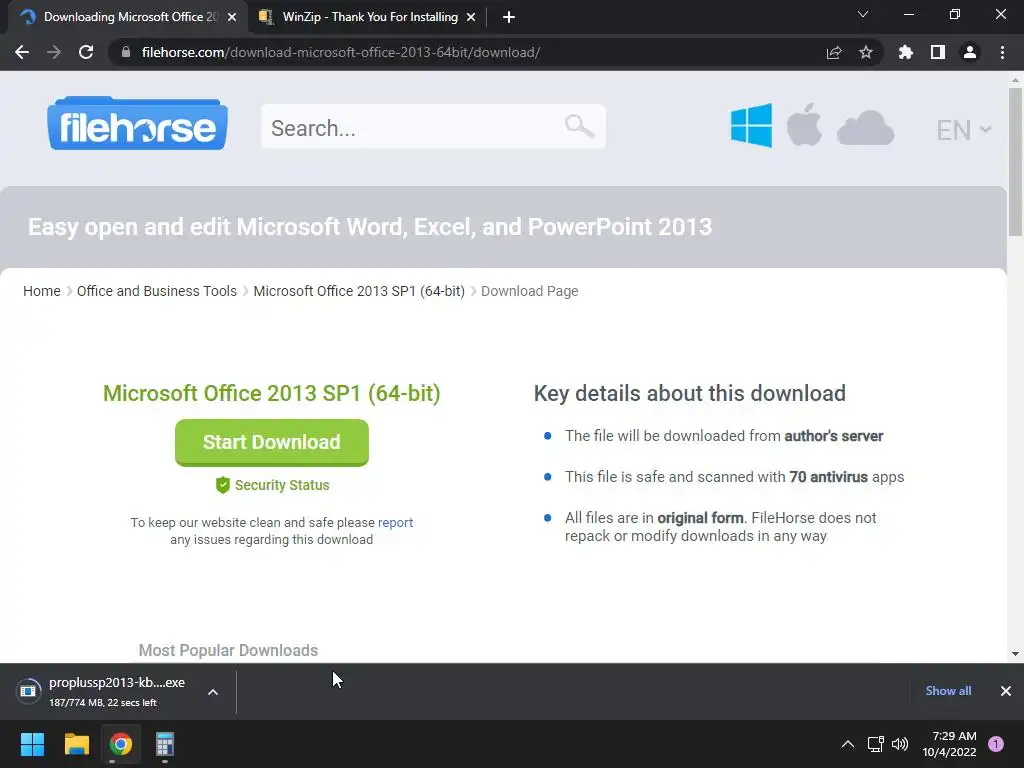Click the green security shield icon

(x=223, y=485)
